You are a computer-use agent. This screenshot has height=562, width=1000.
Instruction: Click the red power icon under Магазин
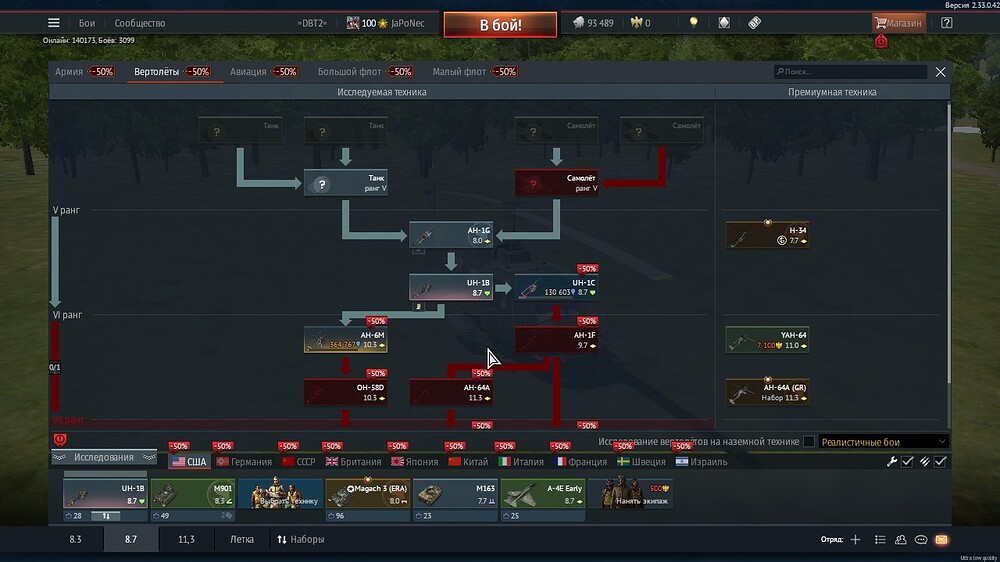[x=881, y=41]
